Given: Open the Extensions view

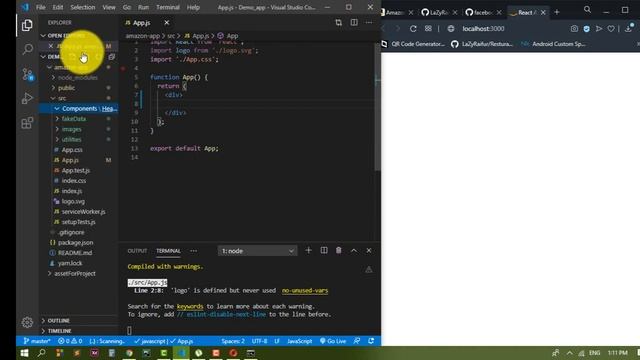Looking at the screenshot, I should click(x=27, y=122).
